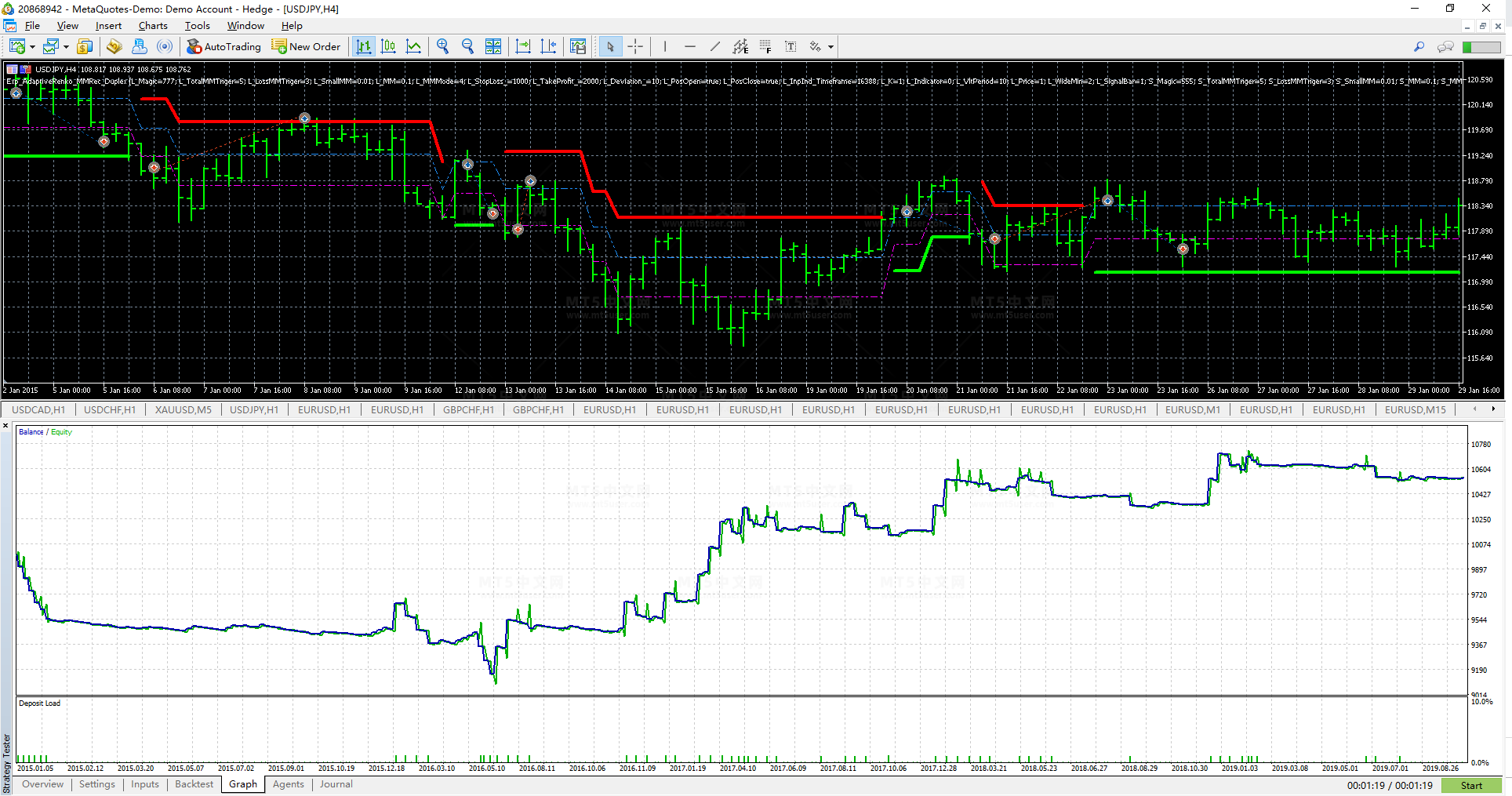This screenshot has height=796, width=1512.
Task: Click the New Order button
Action: coord(306,46)
